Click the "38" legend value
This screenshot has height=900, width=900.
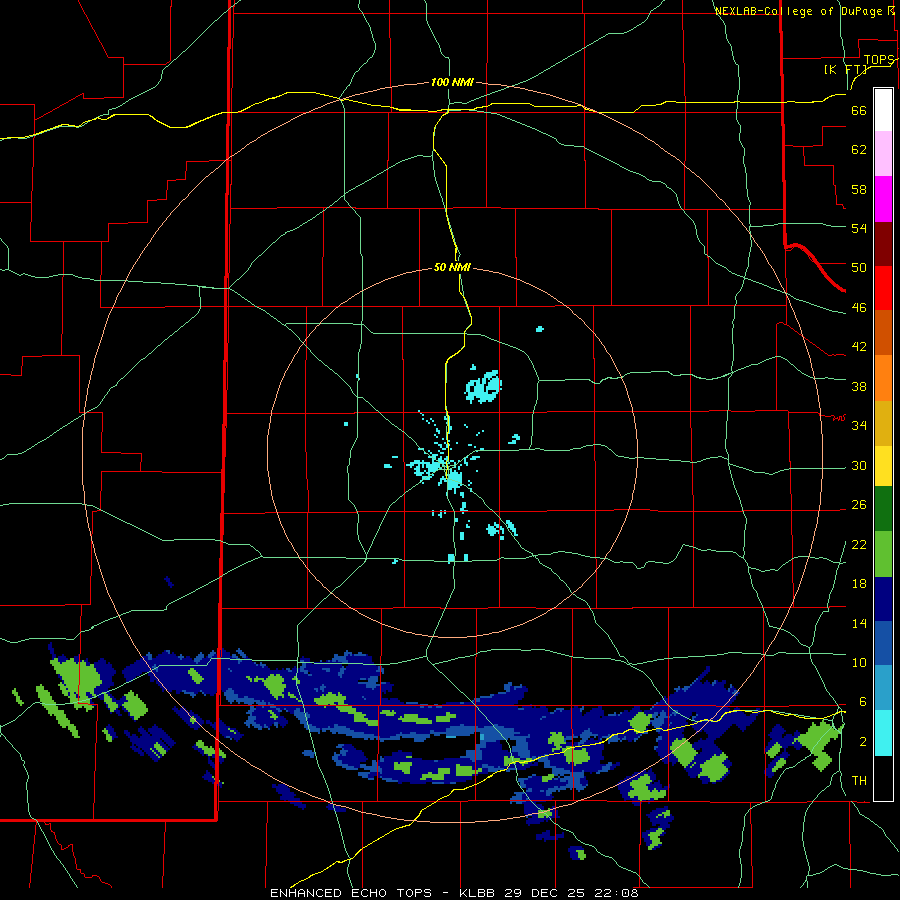(859, 386)
